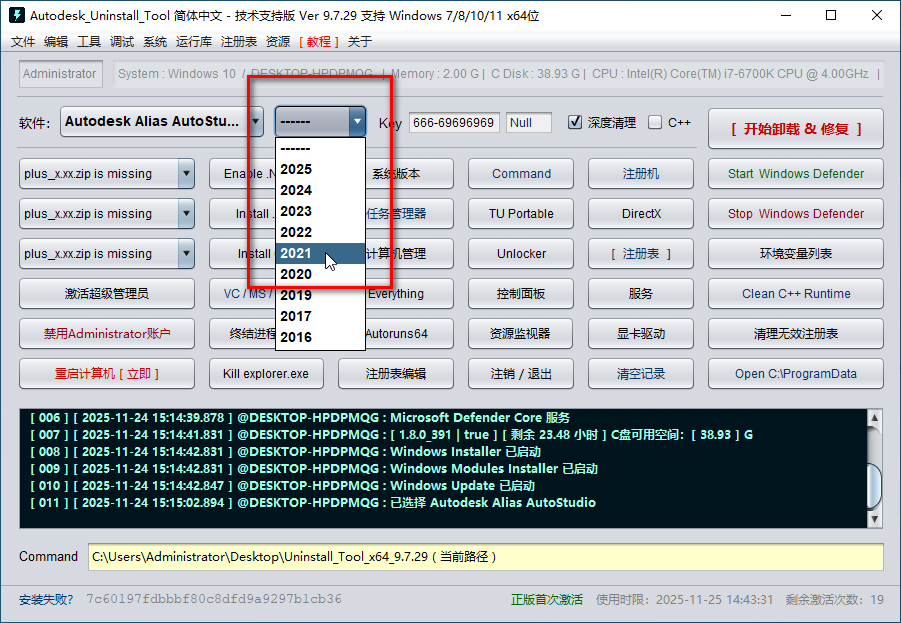Uncheck the 深度清理 checkbox
901x623 pixels.
coord(575,122)
